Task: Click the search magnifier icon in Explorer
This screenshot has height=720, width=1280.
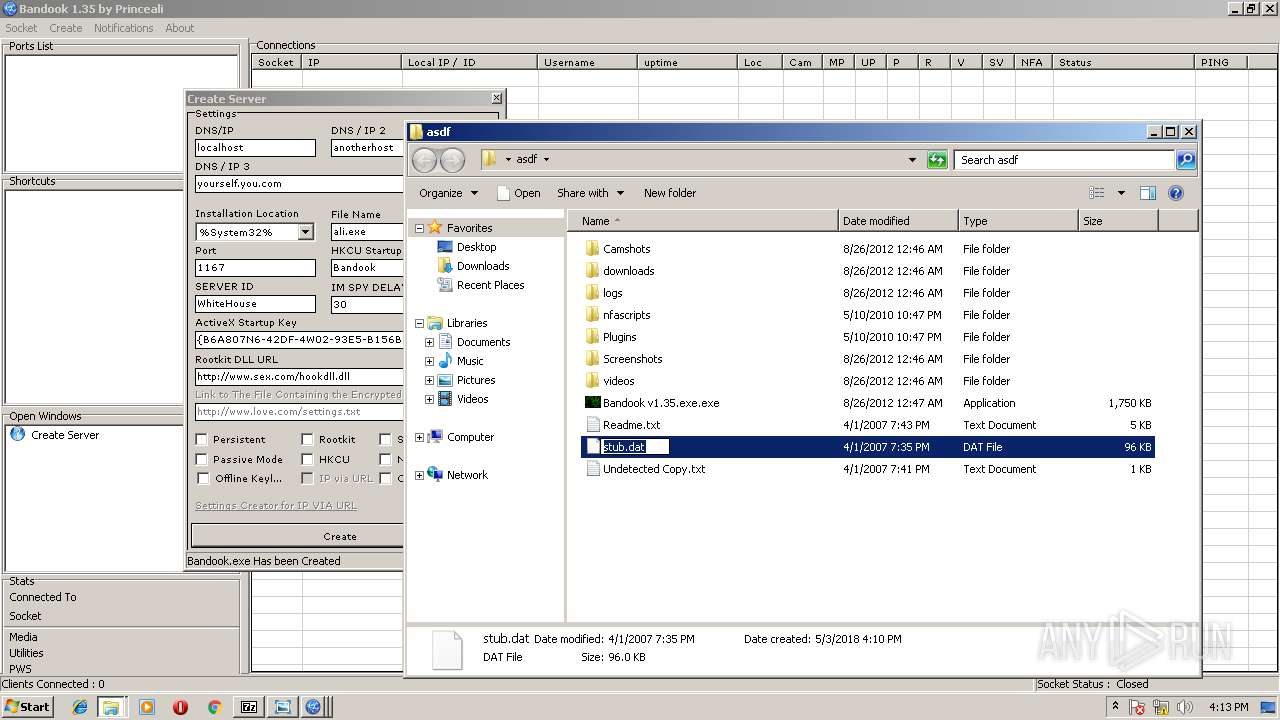Action: pyautogui.click(x=1186, y=160)
